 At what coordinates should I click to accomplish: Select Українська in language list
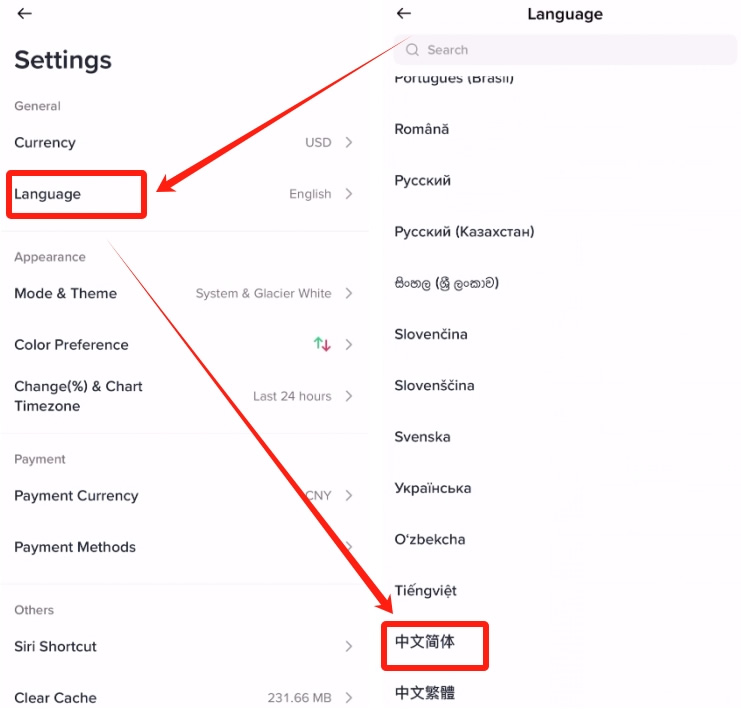pos(433,488)
